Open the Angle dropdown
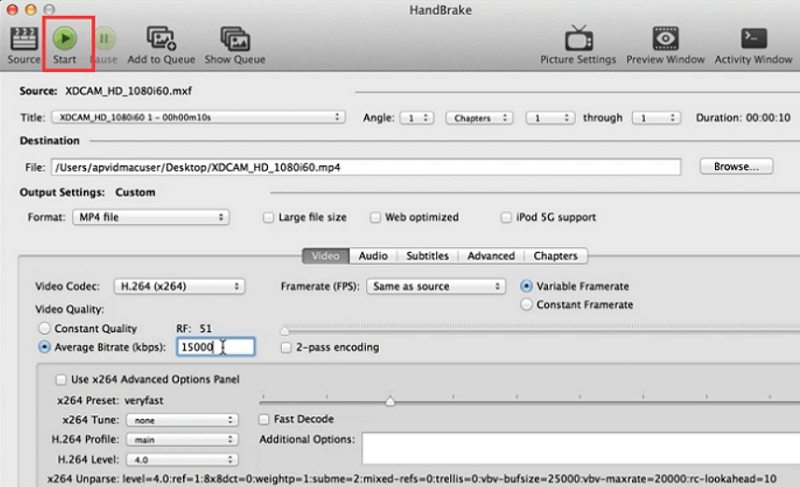 click(x=417, y=118)
